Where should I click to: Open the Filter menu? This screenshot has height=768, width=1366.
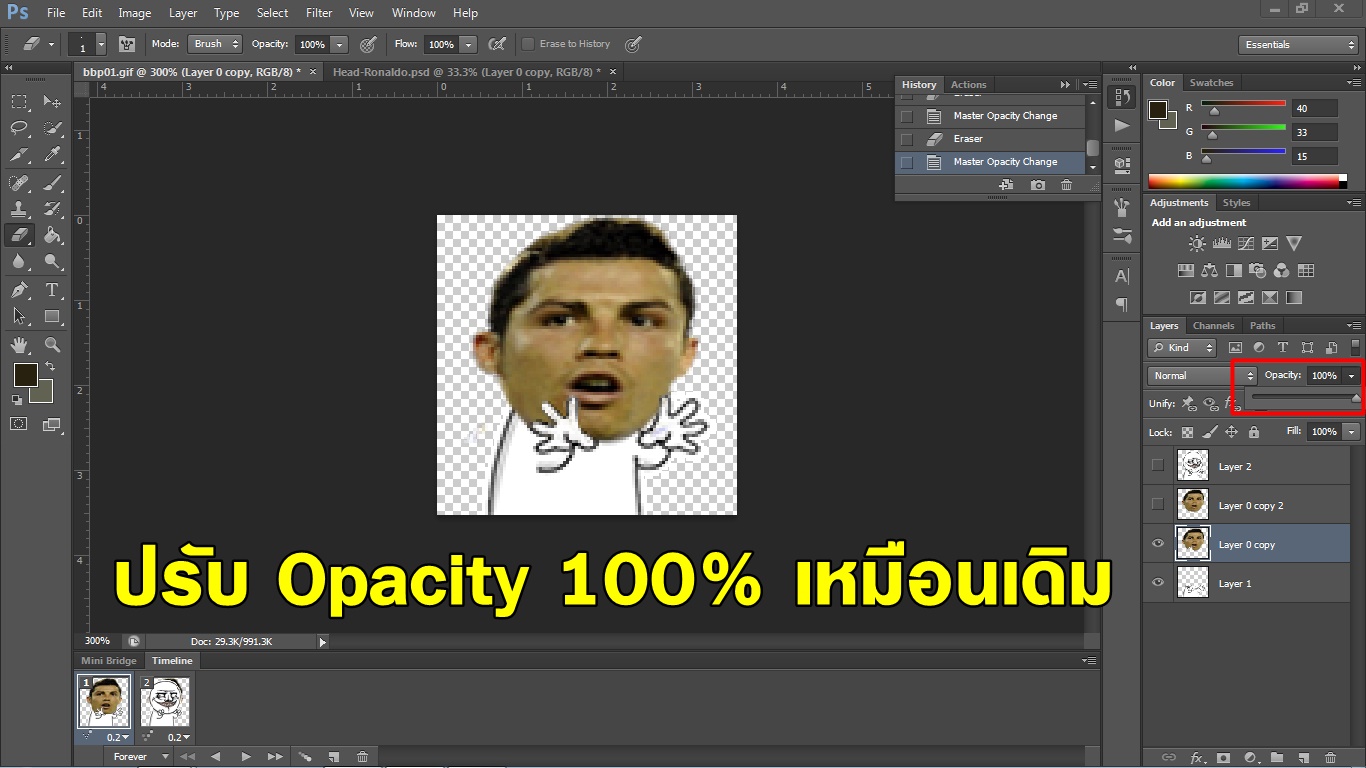319,13
